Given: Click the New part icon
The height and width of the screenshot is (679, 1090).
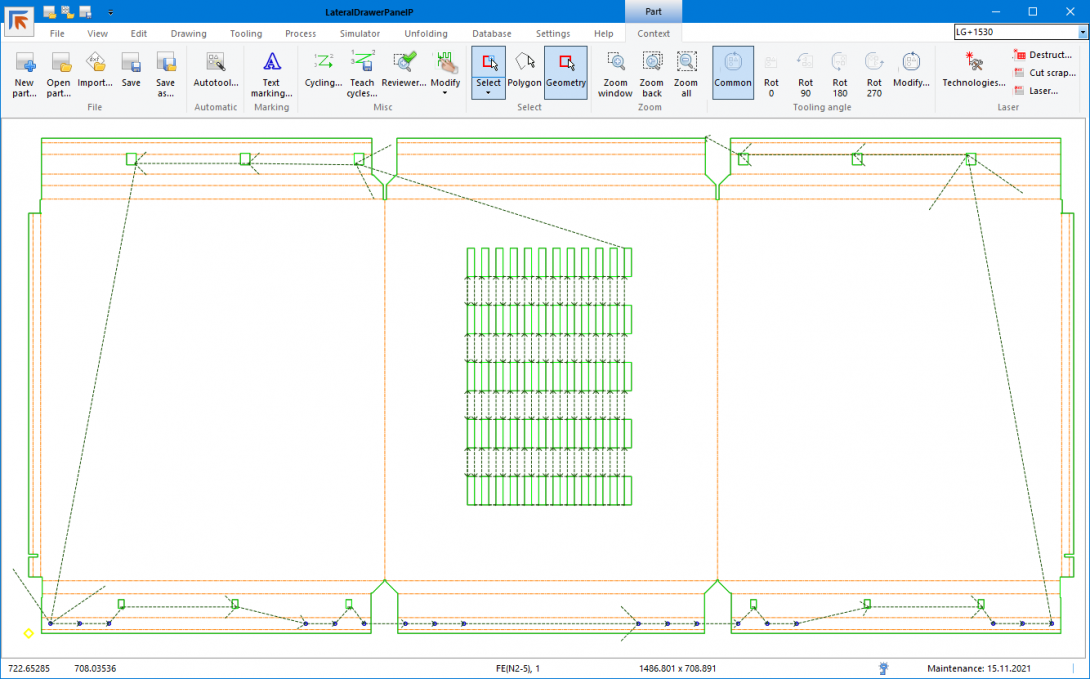Looking at the screenshot, I should (25, 73).
